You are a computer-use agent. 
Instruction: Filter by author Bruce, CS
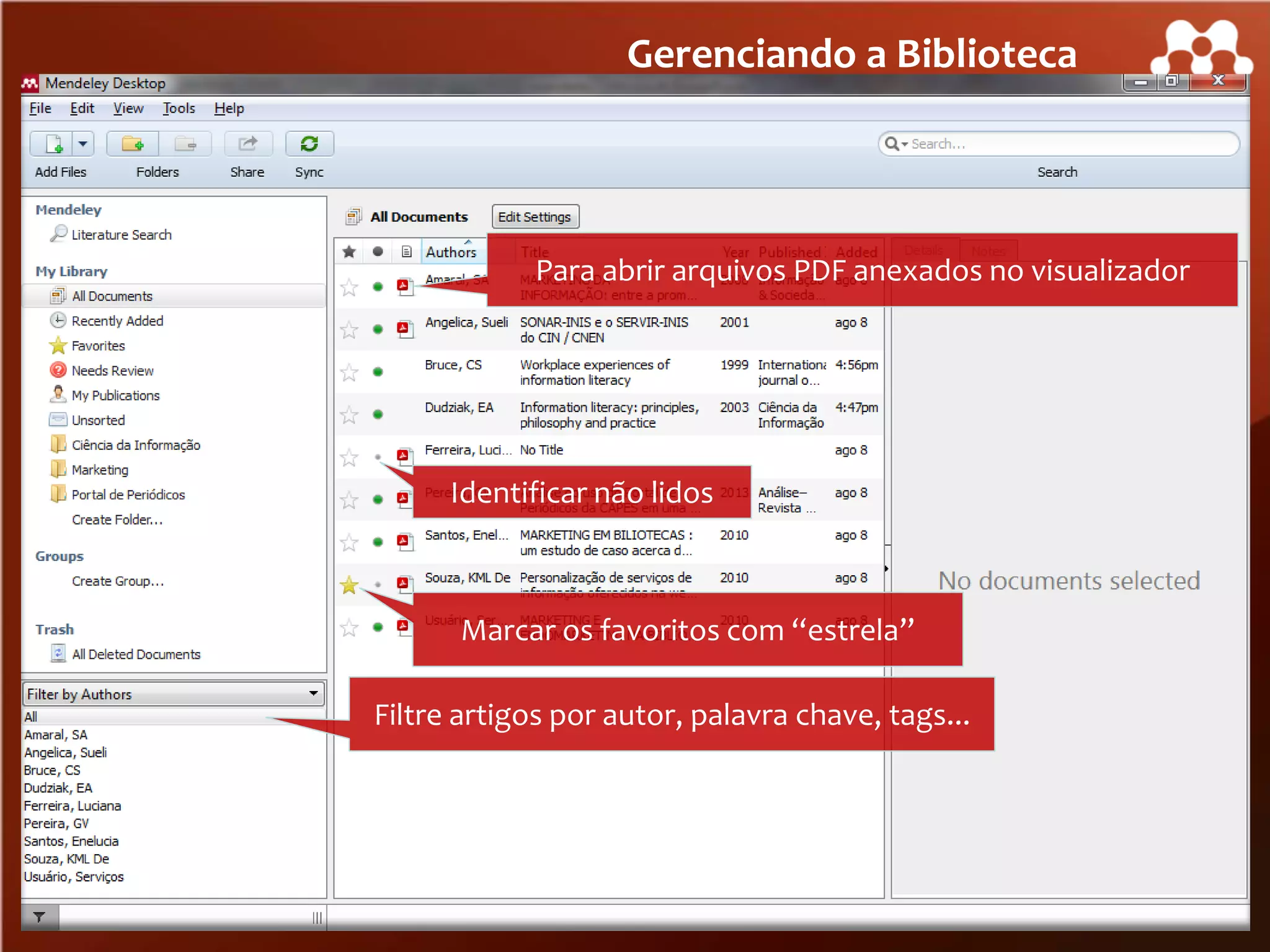52,770
